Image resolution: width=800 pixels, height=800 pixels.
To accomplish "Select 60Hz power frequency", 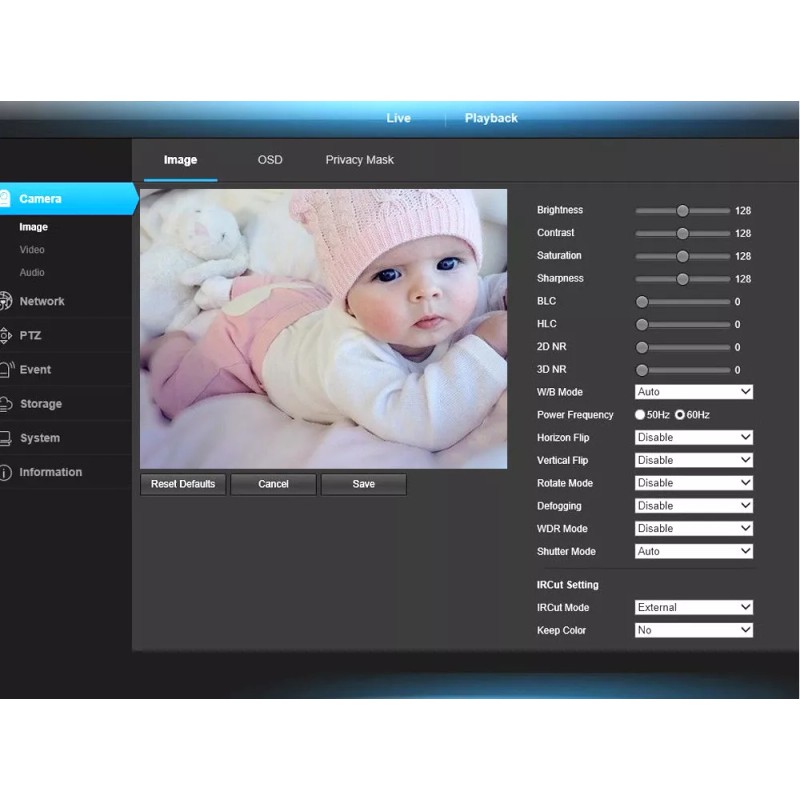I will (680, 415).
